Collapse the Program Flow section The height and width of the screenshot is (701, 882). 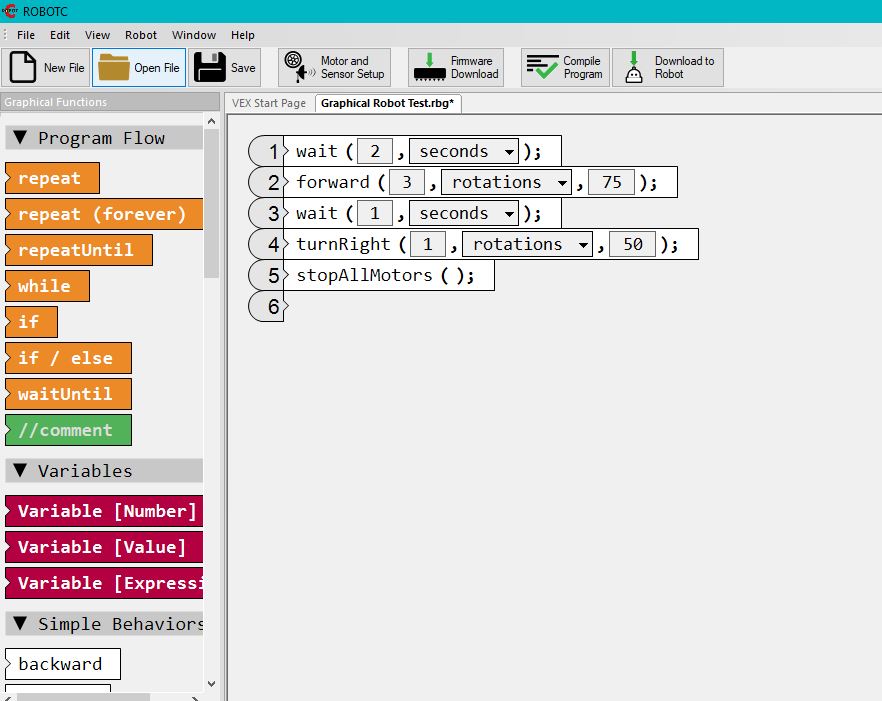click(20, 138)
